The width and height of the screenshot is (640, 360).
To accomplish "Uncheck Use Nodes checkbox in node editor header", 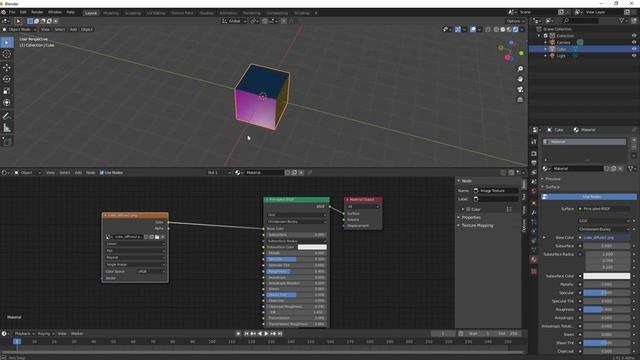I will [x=102, y=173].
